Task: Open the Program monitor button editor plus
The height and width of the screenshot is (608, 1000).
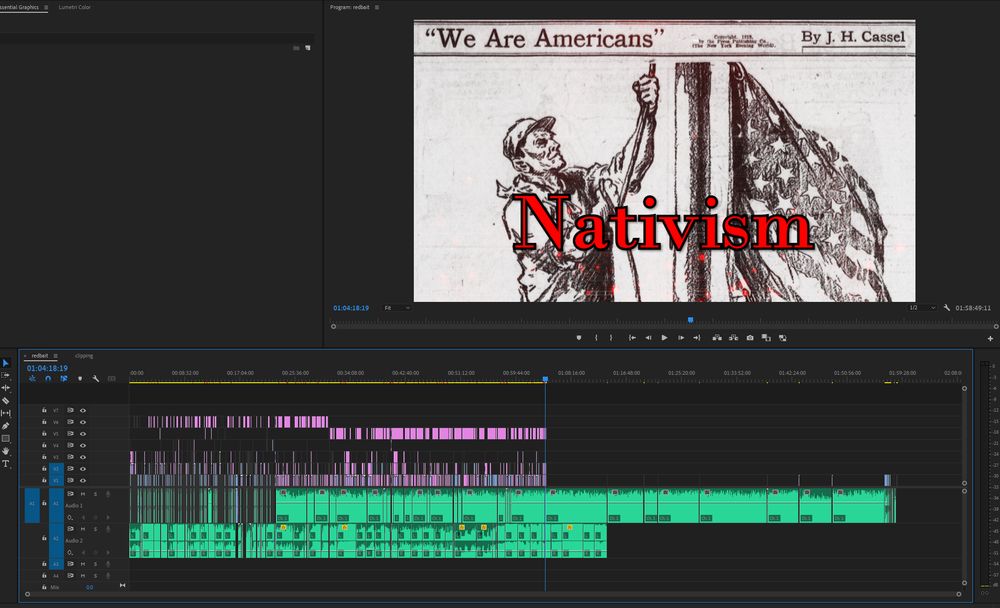Action: [990, 339]
